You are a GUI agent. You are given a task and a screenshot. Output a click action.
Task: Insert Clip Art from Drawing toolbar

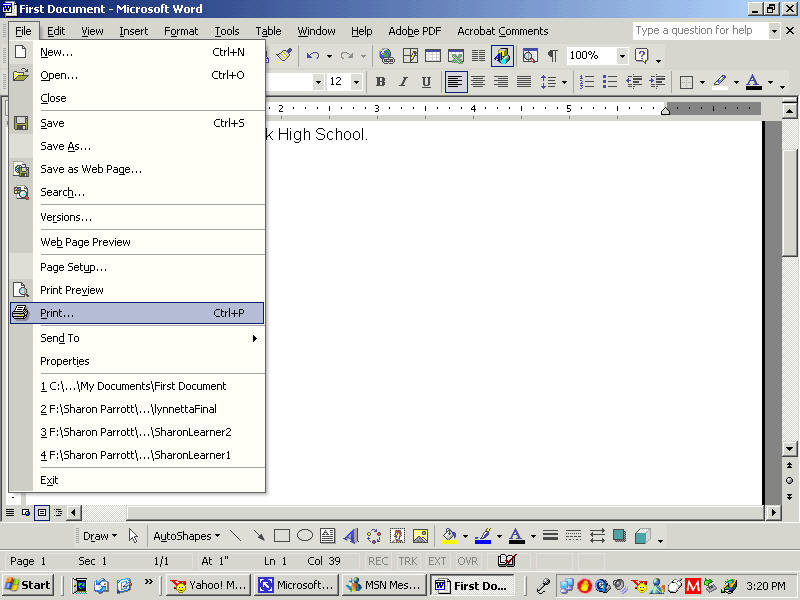click(397, 536)
